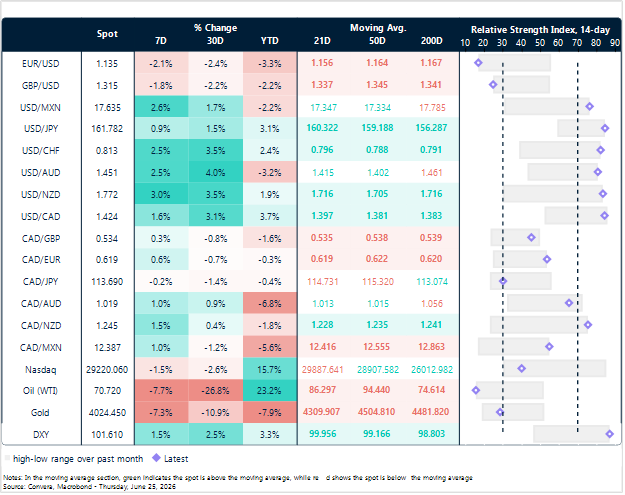This screenshot has width=625, height=495.
Task: Click the EUR/USD row label
Action: pos(41,64)
